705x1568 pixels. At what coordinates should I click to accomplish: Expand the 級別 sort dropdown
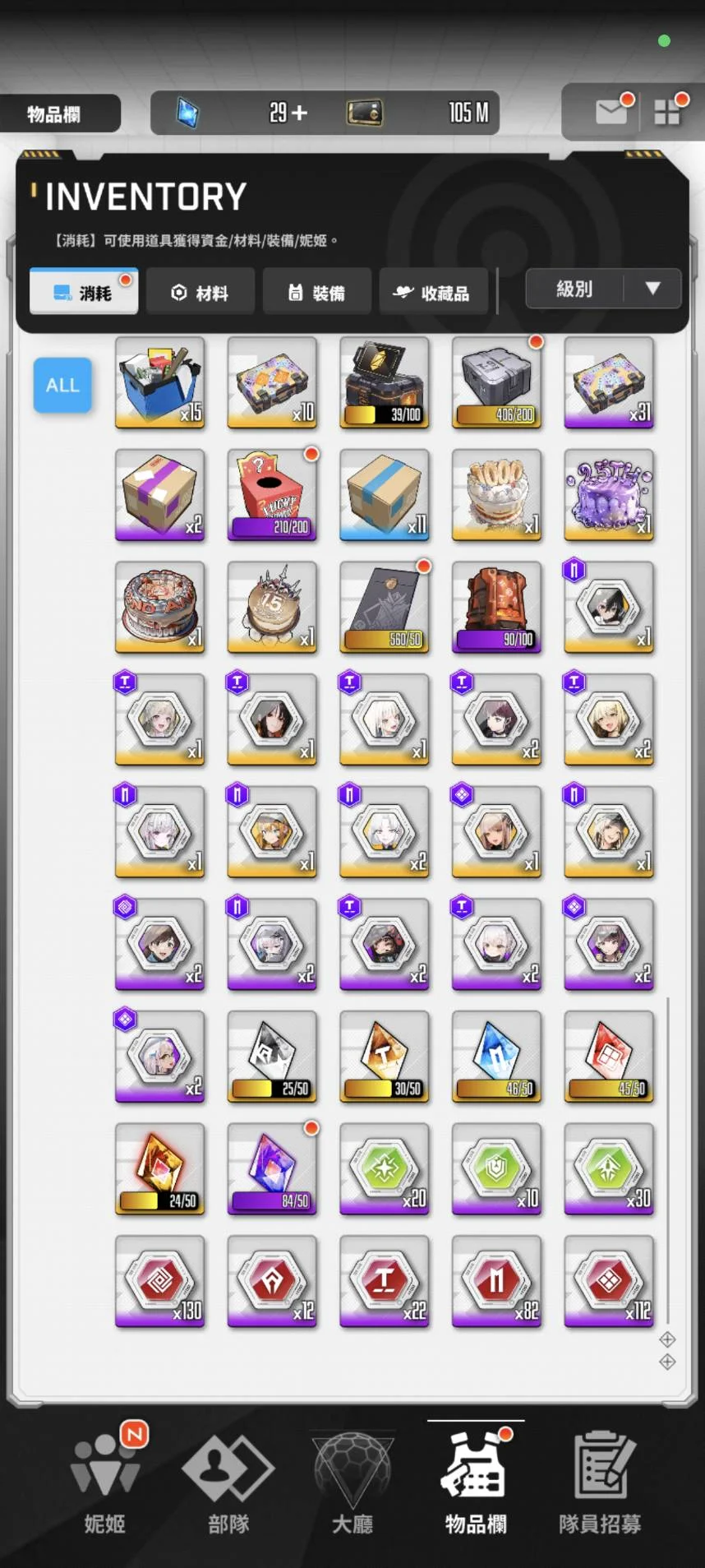coord(603,289)
